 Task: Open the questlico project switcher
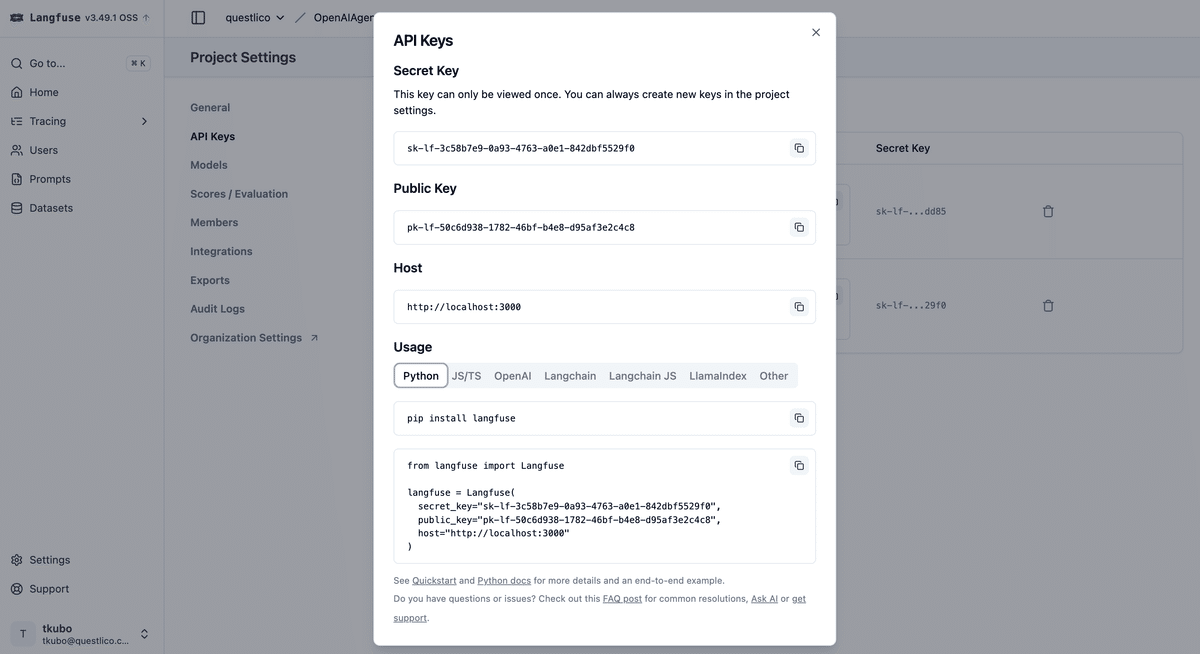(x=247, y=16)
